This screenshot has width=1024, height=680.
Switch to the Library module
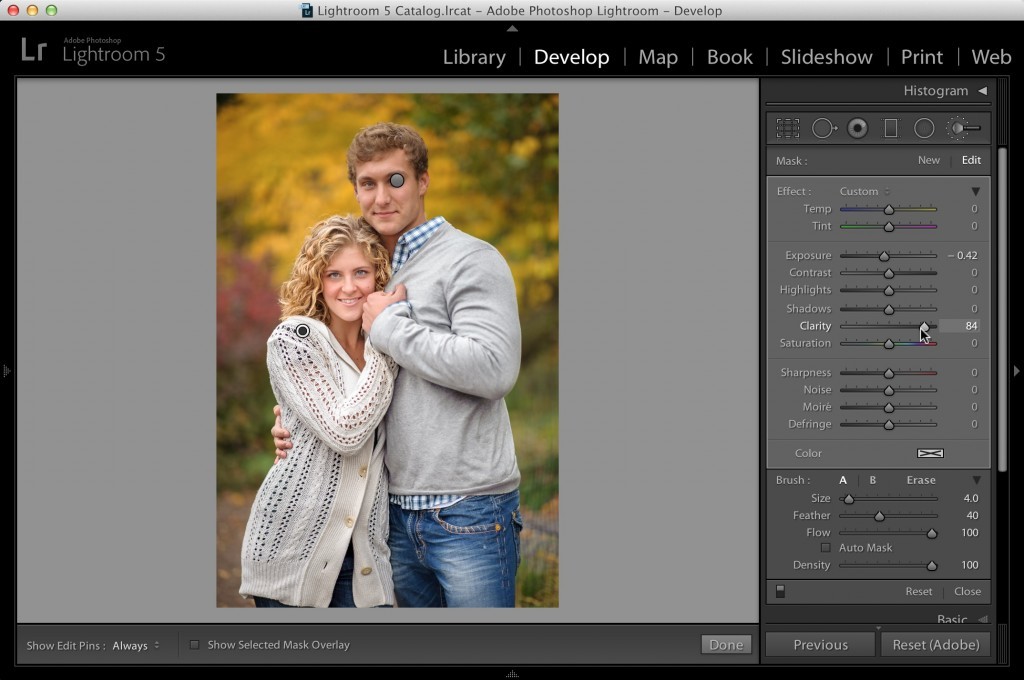click(x=474, y=57)
